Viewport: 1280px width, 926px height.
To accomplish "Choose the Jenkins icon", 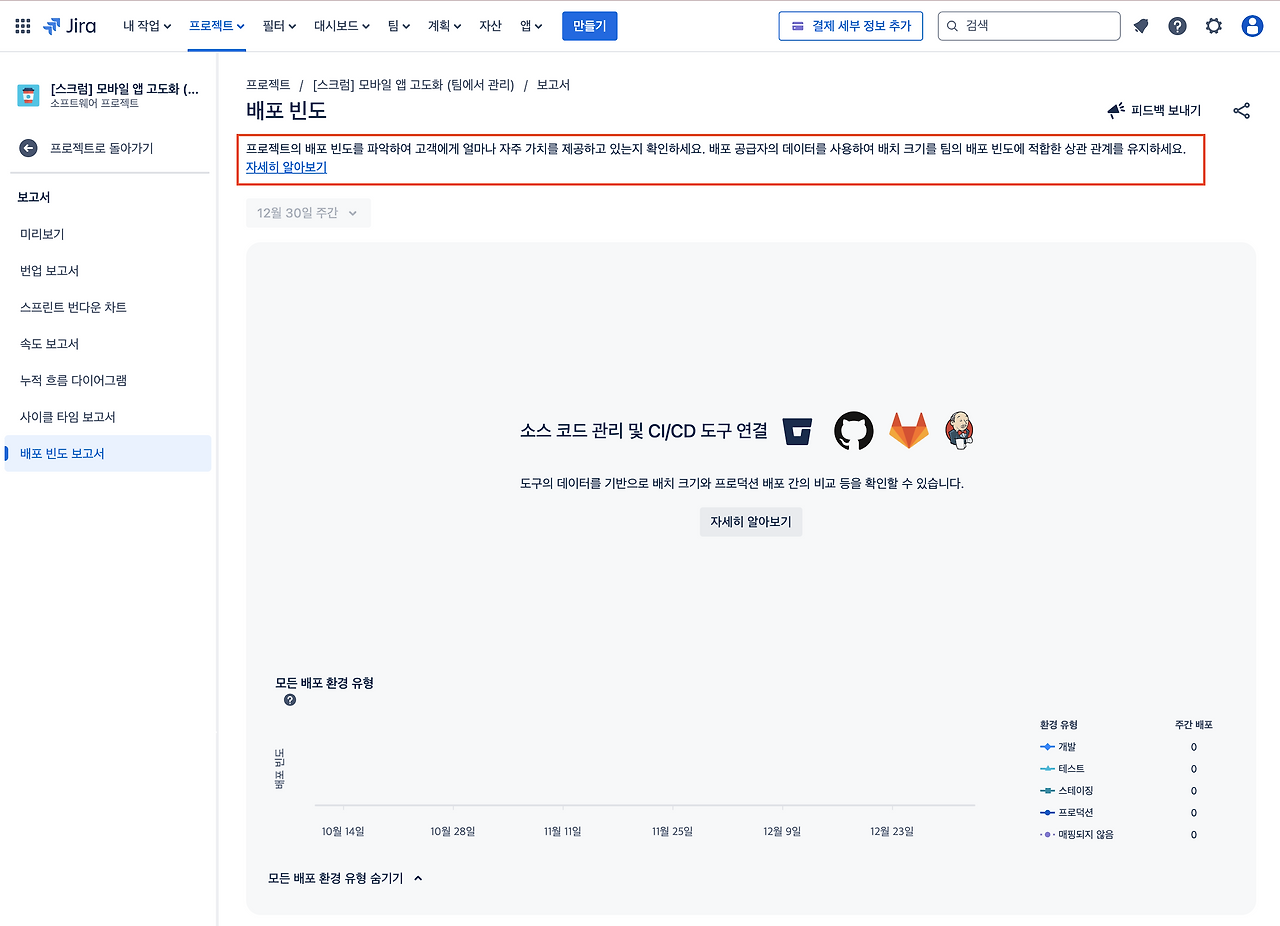I will (959, 430).
